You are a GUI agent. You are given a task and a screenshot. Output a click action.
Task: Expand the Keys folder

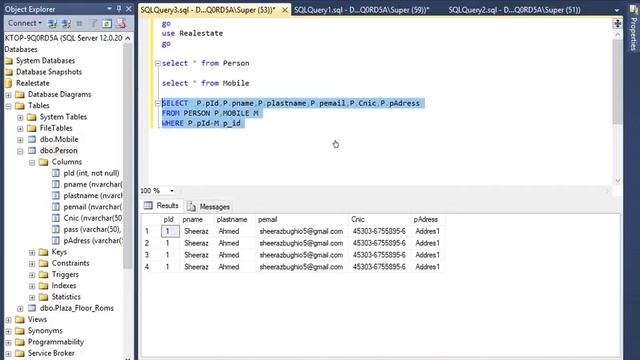pos(32,253)
